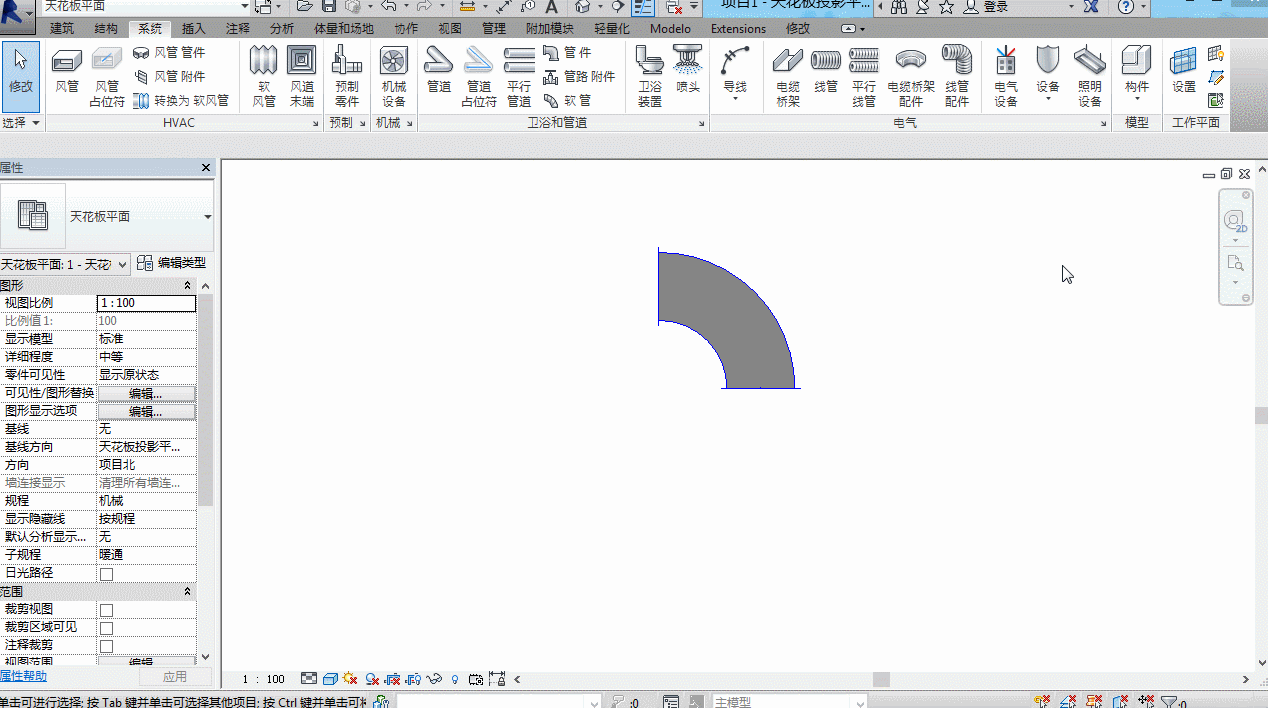1268x708 pixels.
Task: Select the 风管 管件 duct fitting tool
Action: pyautogui.click(x=170, y=52)
